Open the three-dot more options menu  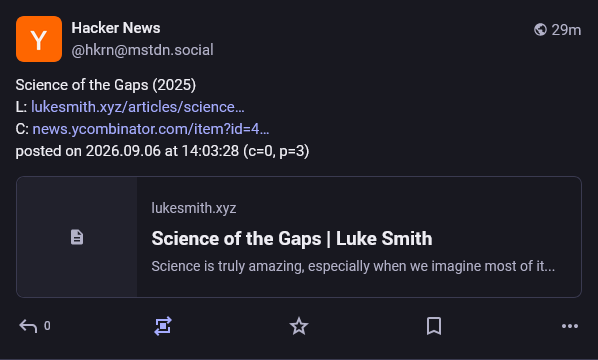click(570, 326)
